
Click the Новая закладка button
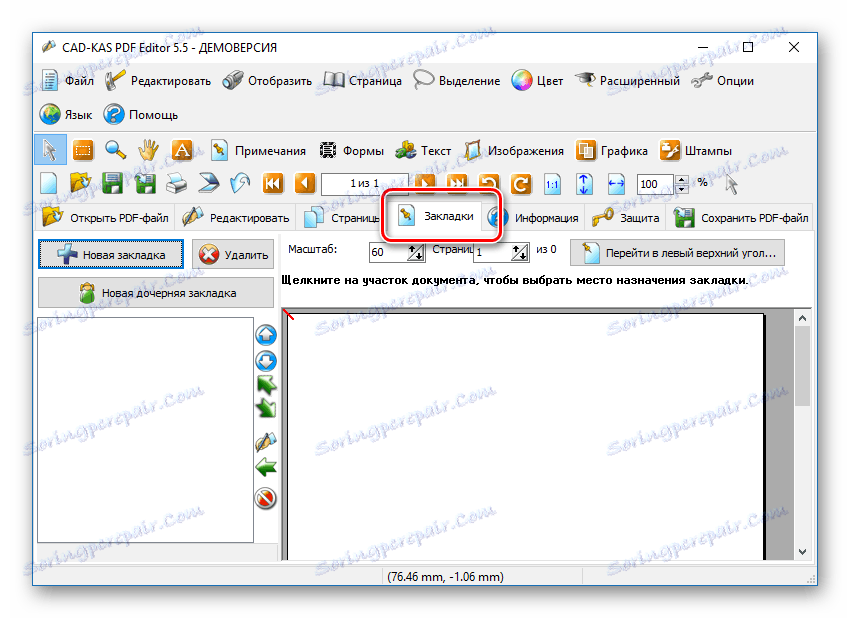(x=111, y=254)
